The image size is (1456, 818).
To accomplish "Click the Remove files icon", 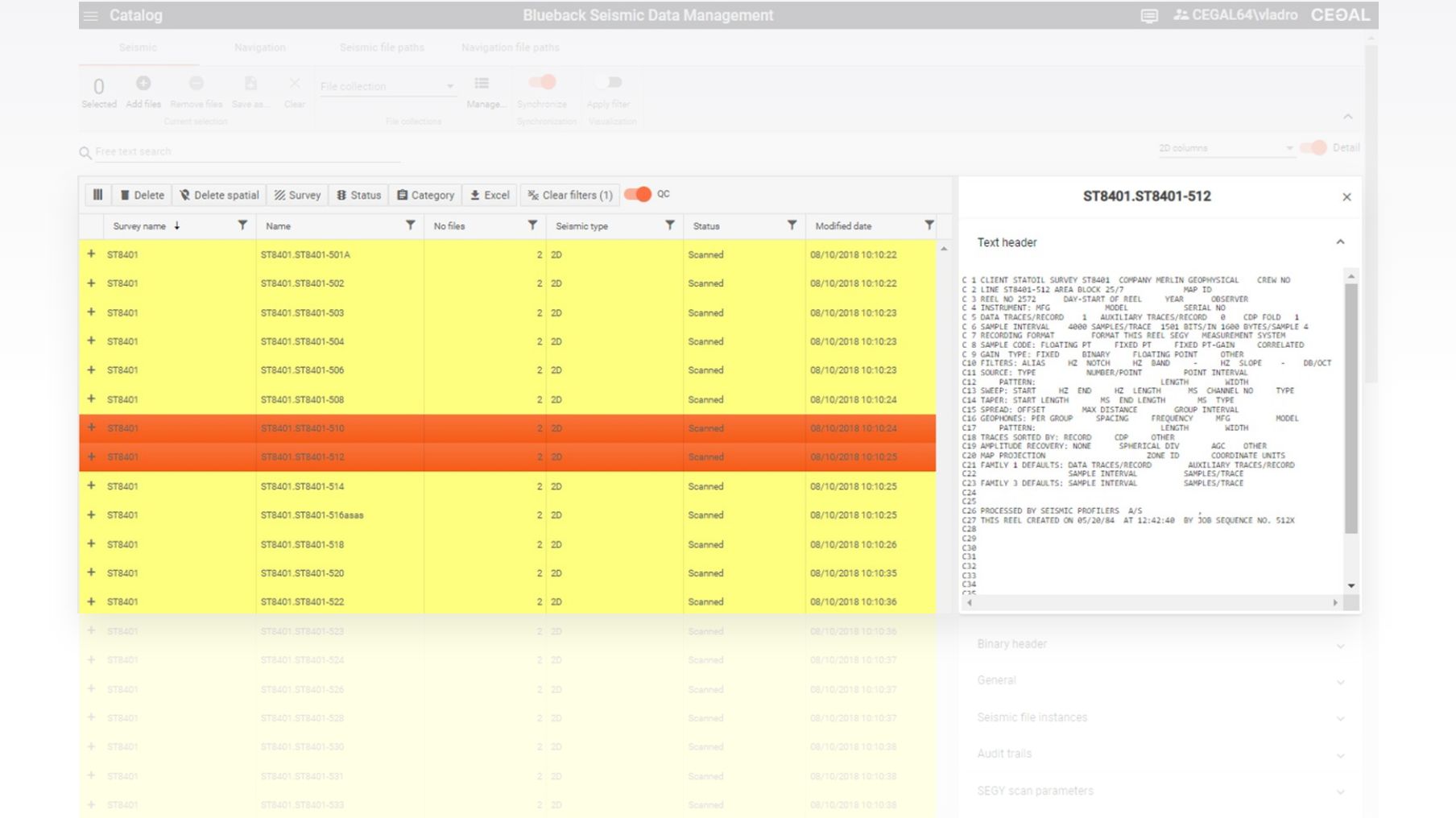I will [x=196, y=83].
